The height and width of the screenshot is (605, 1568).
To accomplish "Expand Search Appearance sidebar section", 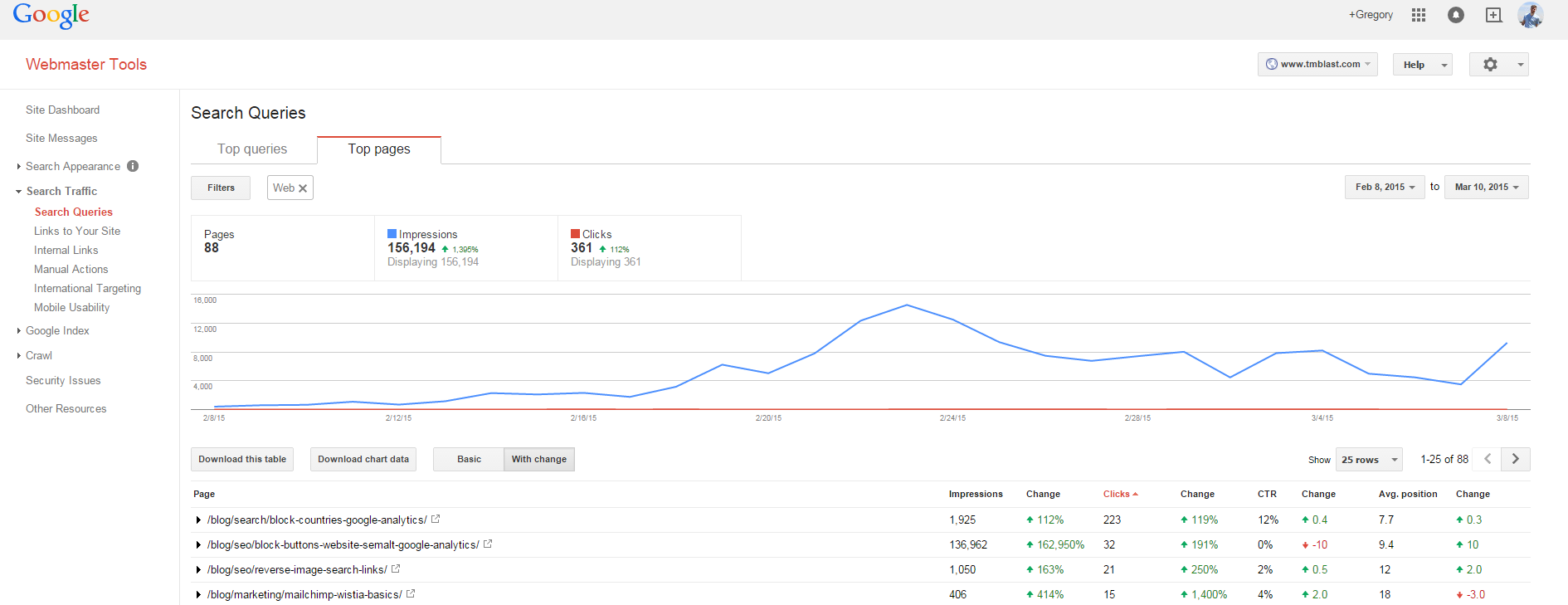I will (x=19, y=166).
